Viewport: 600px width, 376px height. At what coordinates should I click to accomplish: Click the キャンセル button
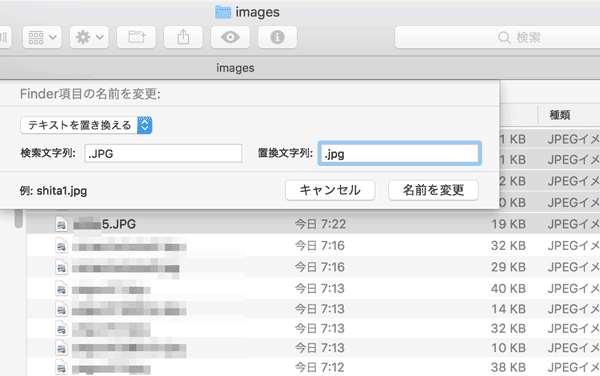click(x=330, y=190)
